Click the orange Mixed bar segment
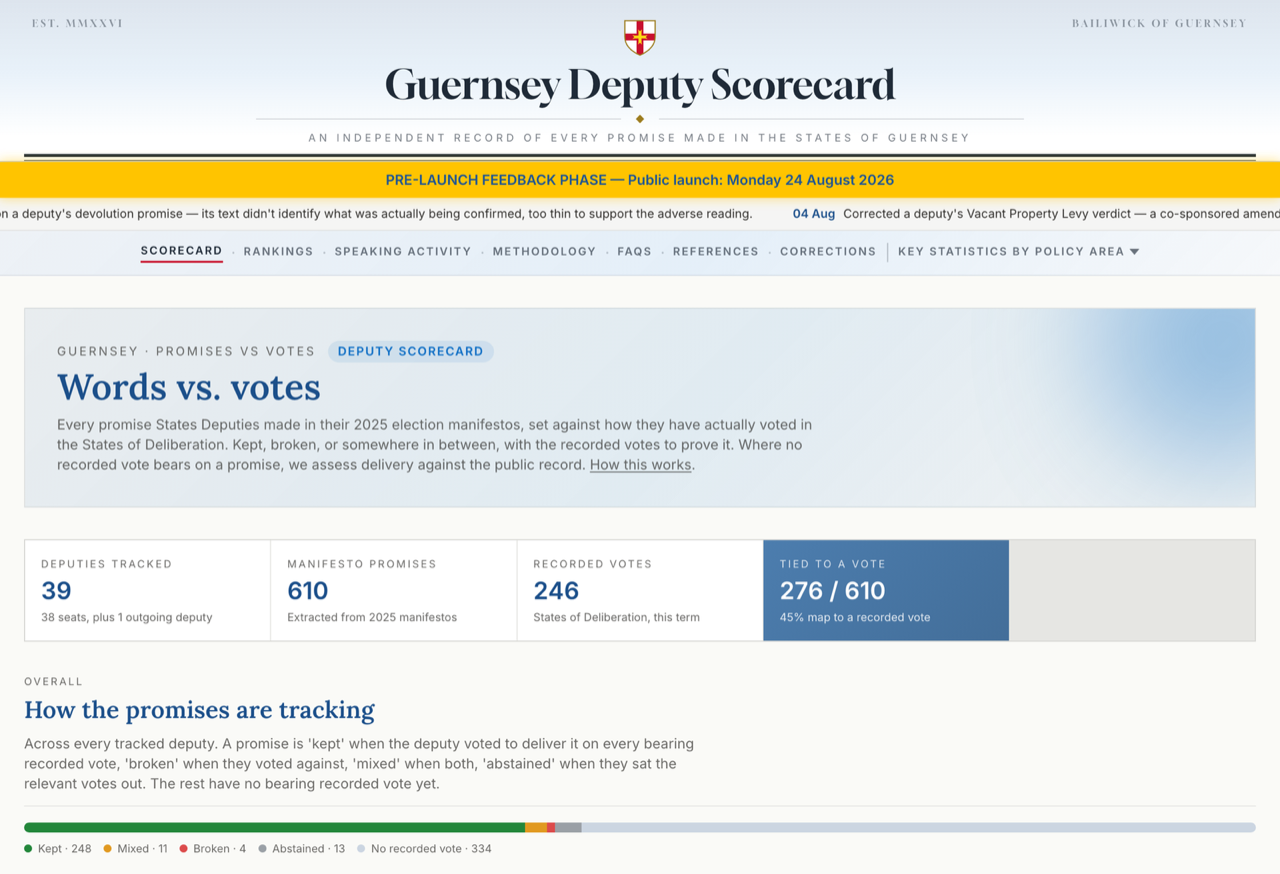 point(536,827)
